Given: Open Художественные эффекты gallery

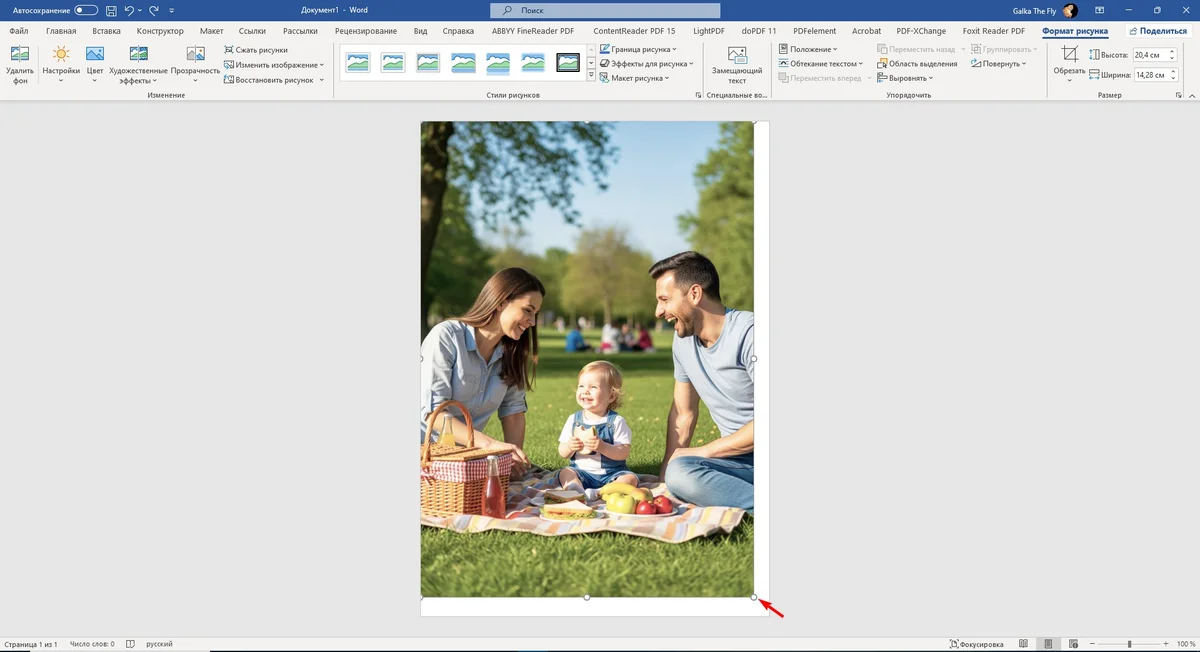Looking at the screenshot, I should [139, 64].
